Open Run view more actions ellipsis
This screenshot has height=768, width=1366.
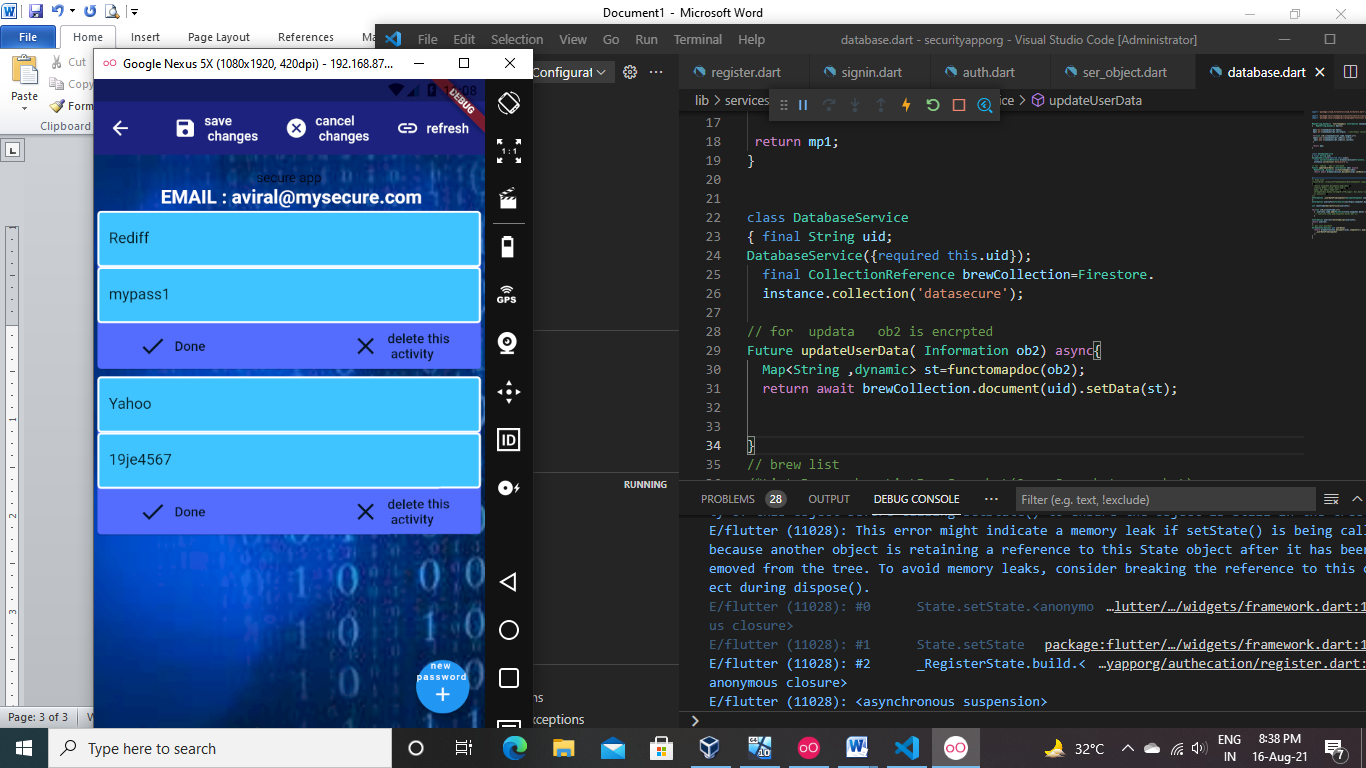click(x=656, y=72)
